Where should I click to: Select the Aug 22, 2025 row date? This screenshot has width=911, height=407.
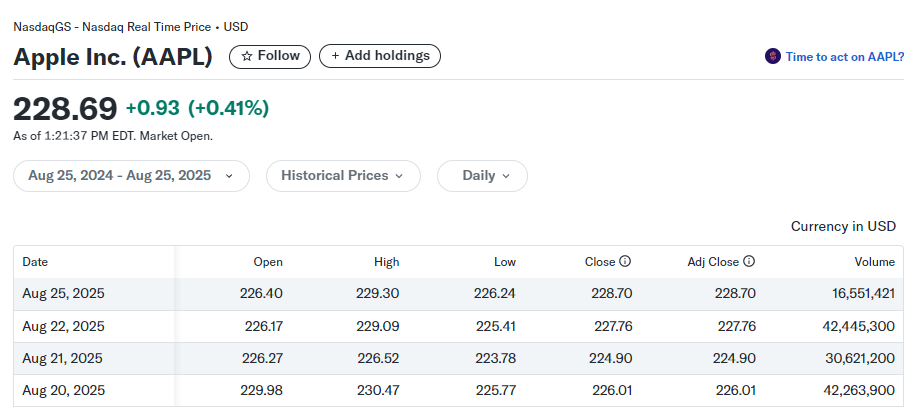coord(63,326)
